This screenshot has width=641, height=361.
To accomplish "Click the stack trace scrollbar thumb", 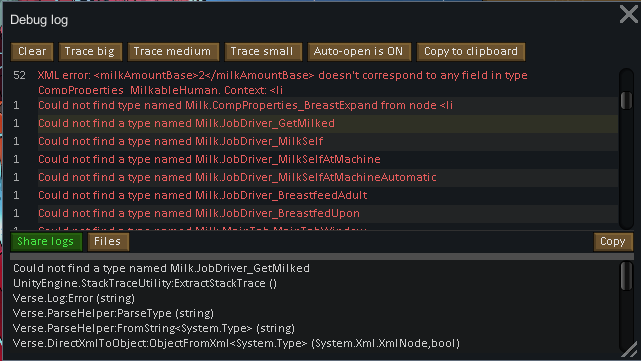I will [x=626, y=276].
